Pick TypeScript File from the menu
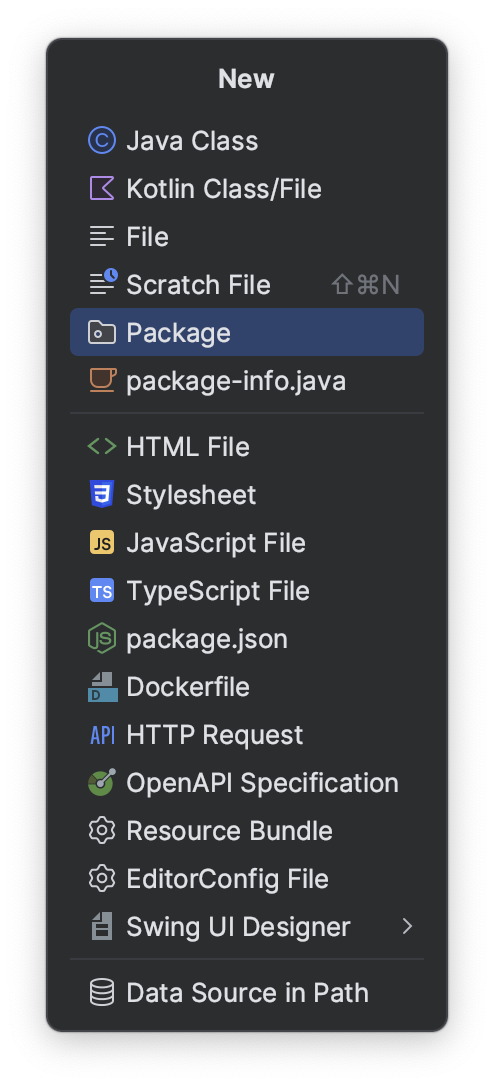The height and width of the screenshot is (1086, 494). 247,591
